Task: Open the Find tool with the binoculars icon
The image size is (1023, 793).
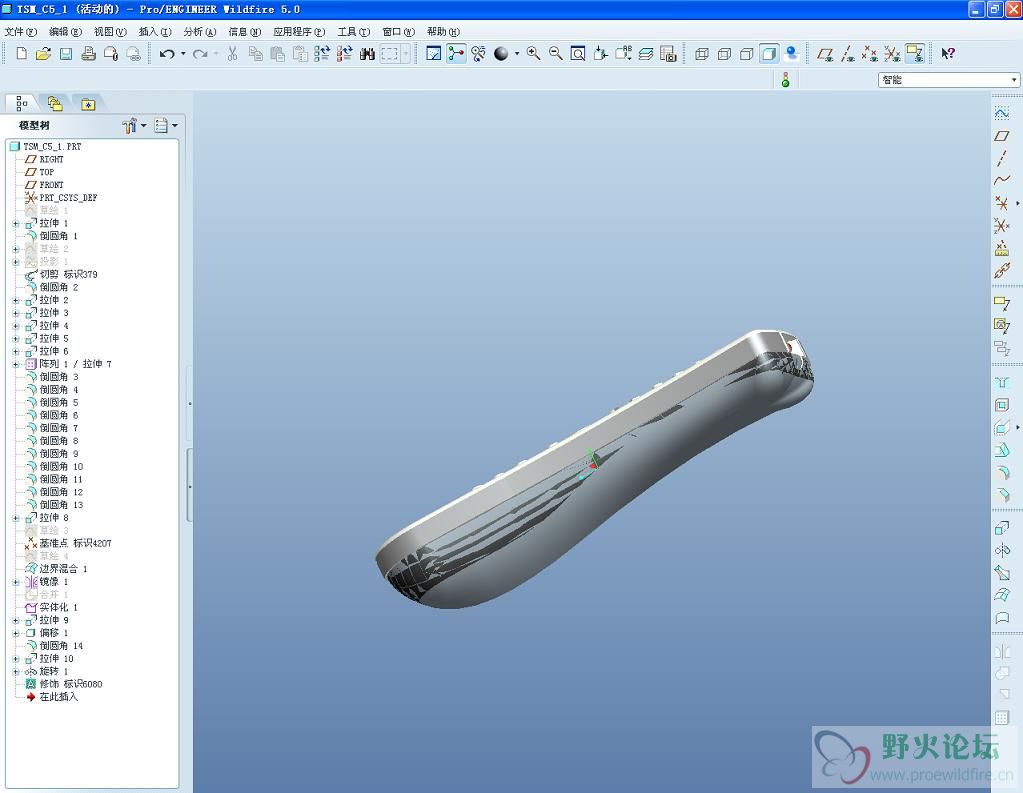Action: coord(367,54)
